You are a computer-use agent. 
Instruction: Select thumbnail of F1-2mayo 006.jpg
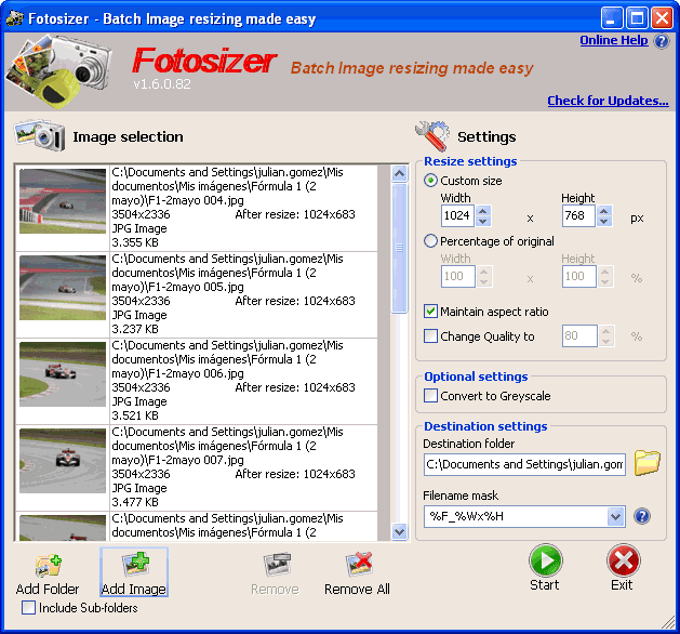62,374
